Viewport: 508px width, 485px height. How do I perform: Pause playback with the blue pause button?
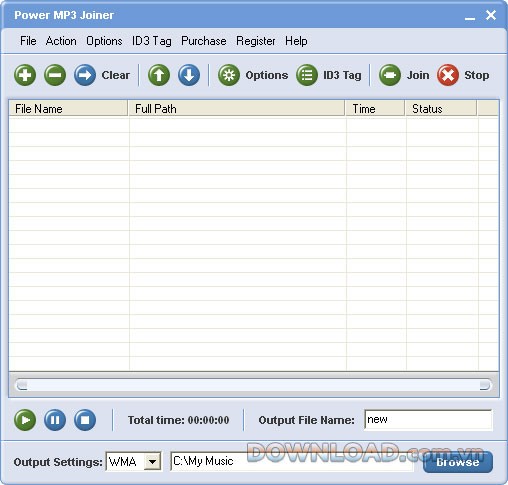[x=55, y=420]
